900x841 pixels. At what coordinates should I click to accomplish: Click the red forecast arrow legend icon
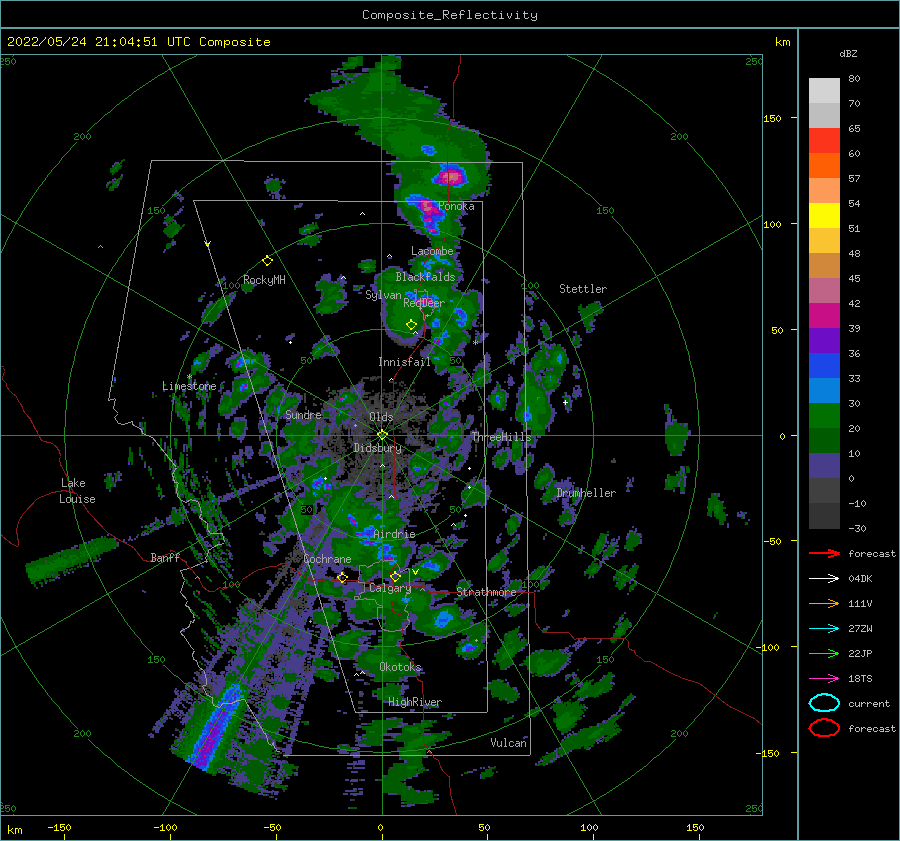(824, 553)
